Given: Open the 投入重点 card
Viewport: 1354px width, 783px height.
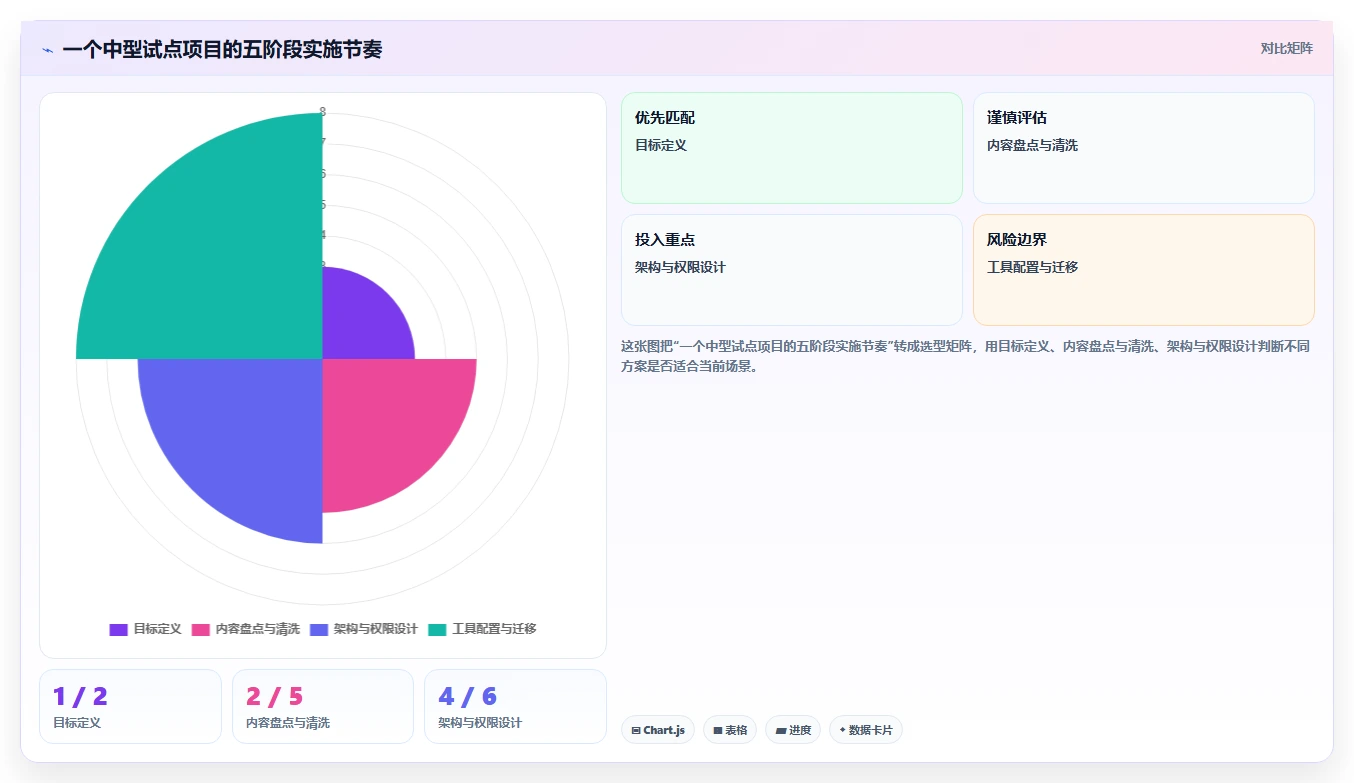Looking at the screenshot, I should pos(791,270).
